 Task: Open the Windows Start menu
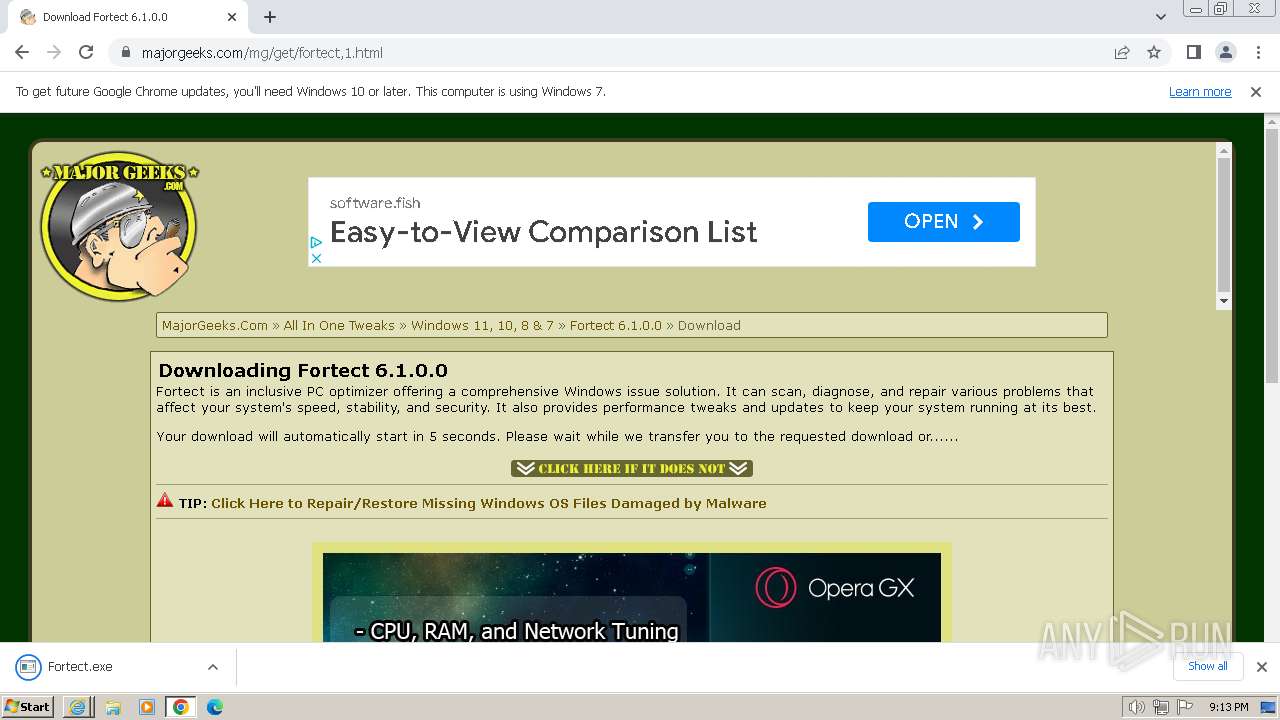coord(28,706)
